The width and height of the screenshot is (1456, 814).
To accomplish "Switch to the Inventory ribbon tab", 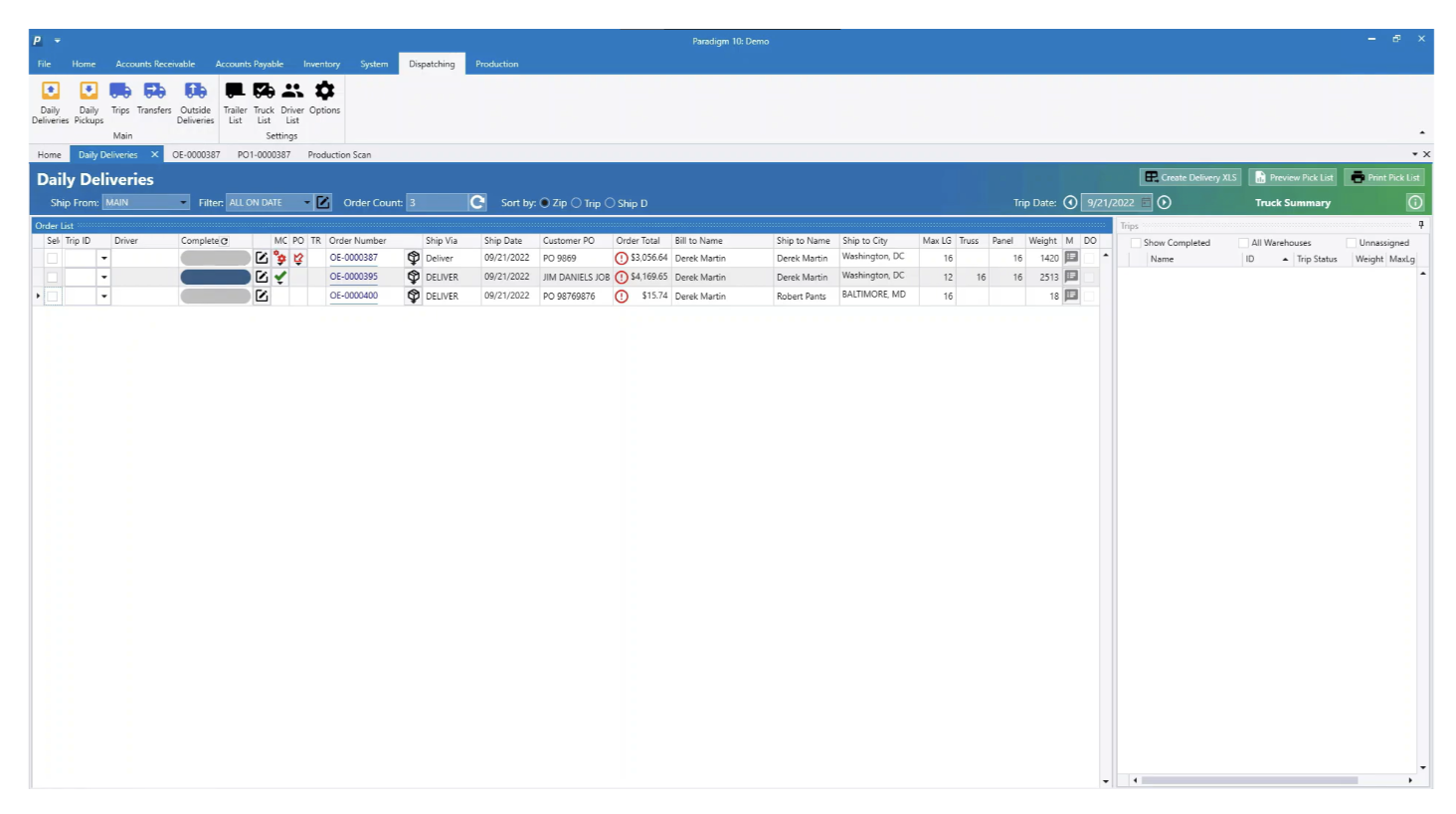I will point(321,64).
